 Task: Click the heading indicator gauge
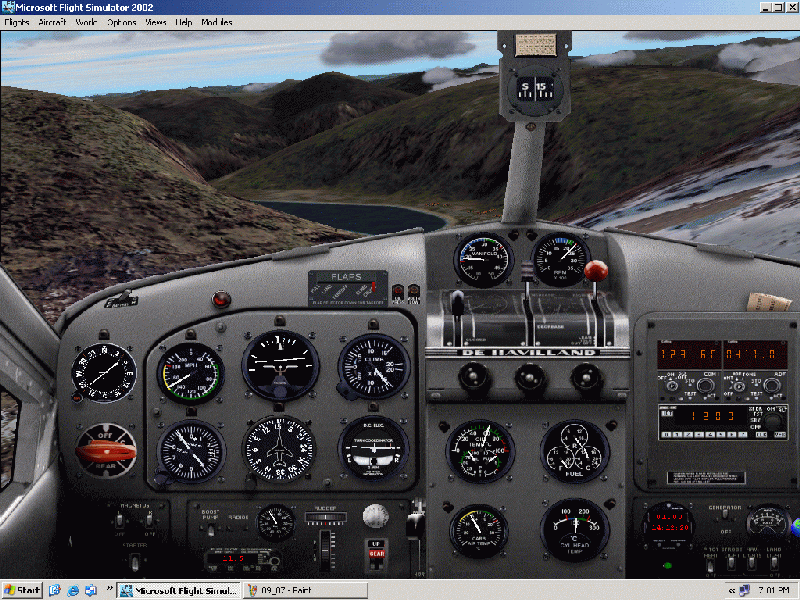tap(280, 447)
